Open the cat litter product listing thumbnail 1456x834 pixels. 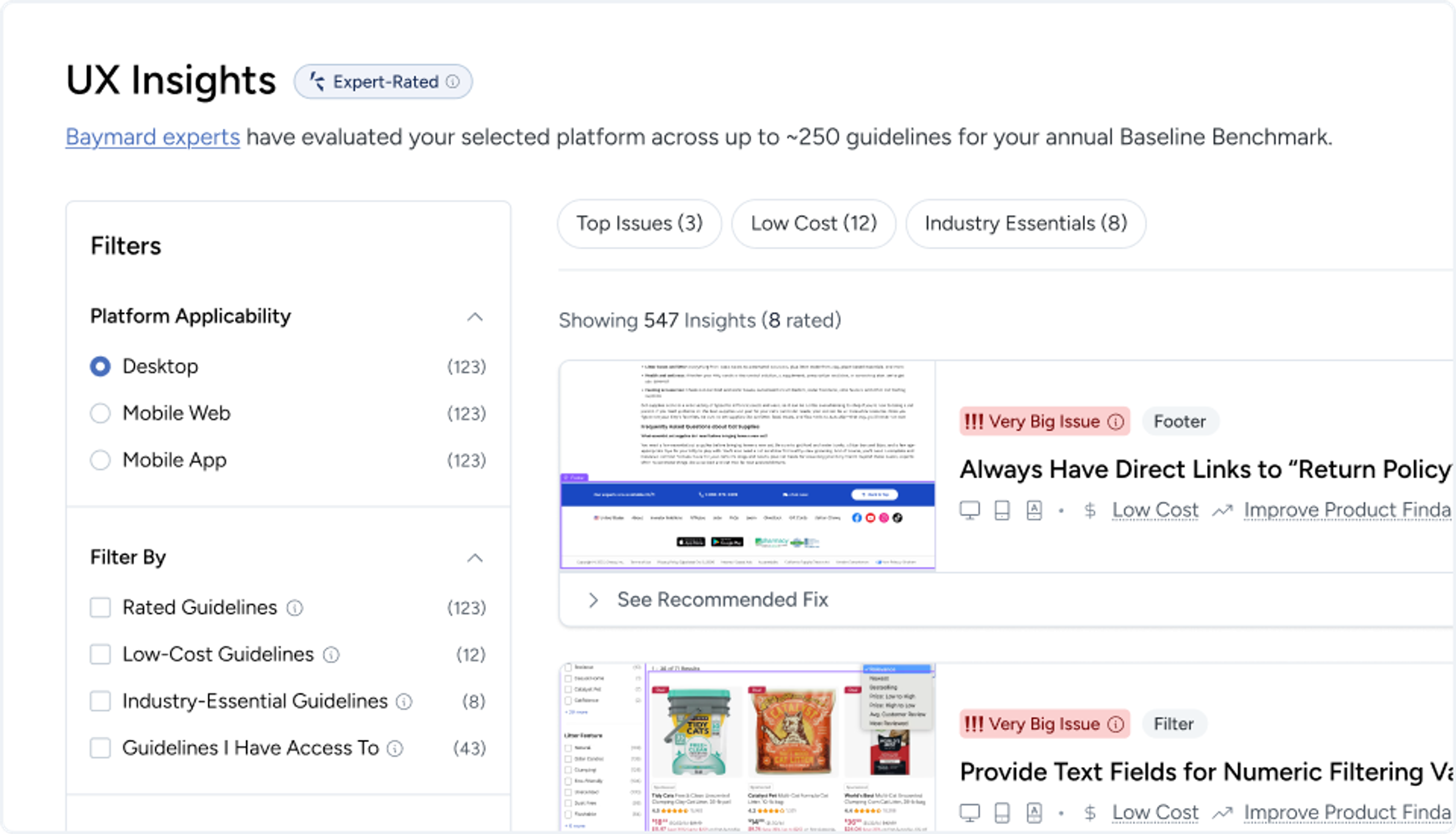tap(747, 748)
